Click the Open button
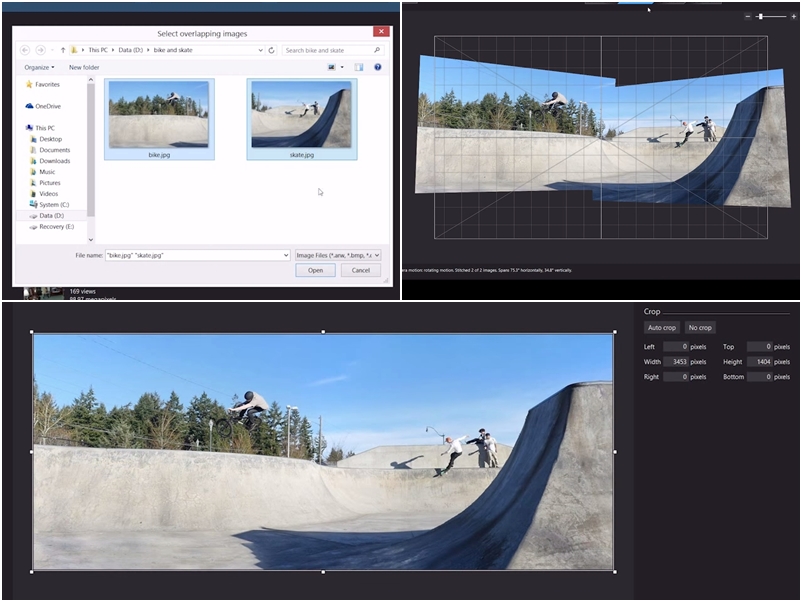The image size is (802, 602). pyautogui.click(x=316, y=270)
